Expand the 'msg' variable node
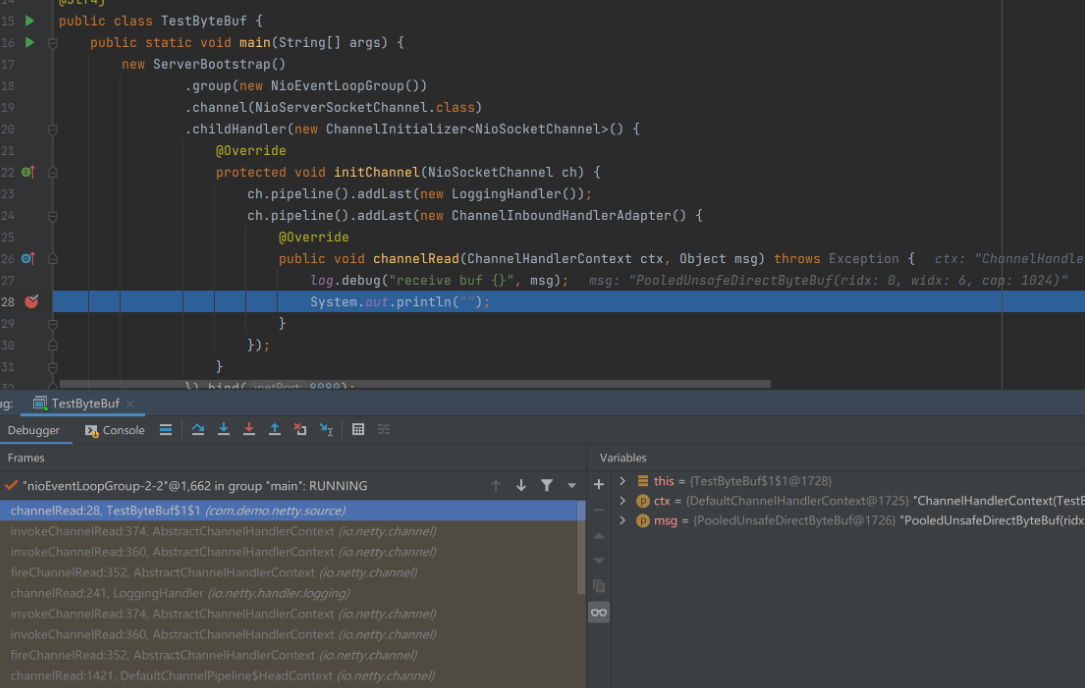1085x688 pixels. click(622, 521)
